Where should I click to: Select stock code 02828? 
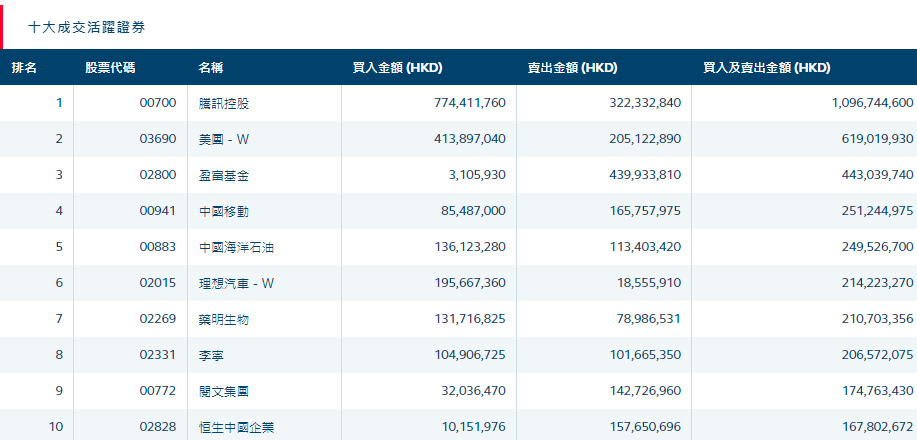tap(158, 427)
